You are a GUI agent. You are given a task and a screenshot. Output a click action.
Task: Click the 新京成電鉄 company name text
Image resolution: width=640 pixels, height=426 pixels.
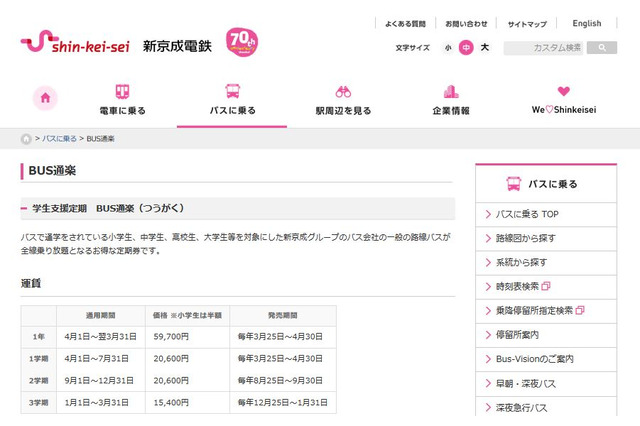coord(177,46)
